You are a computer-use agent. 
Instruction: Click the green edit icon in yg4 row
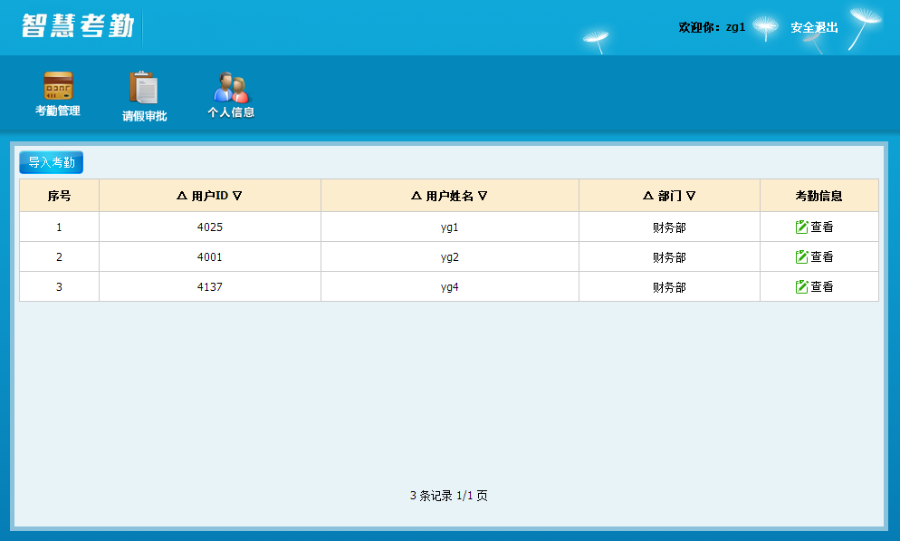(802, 287)
